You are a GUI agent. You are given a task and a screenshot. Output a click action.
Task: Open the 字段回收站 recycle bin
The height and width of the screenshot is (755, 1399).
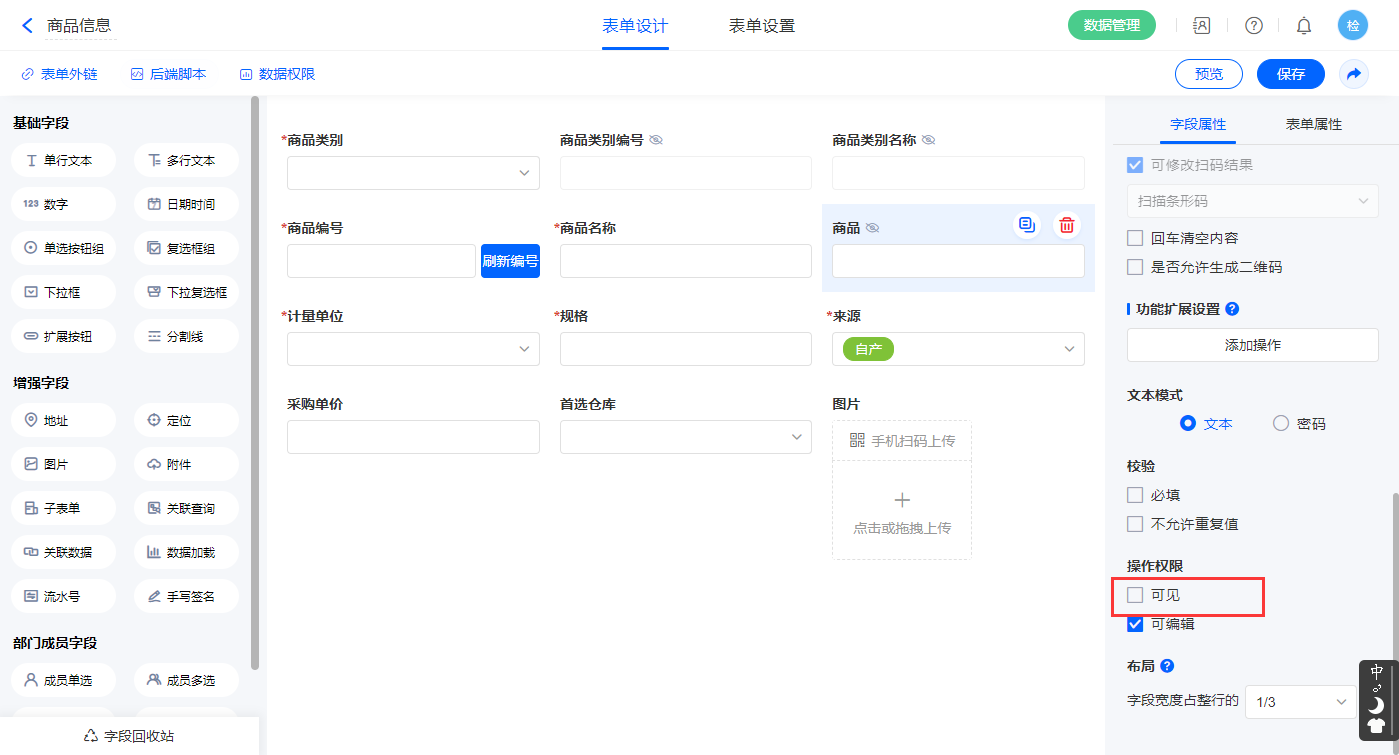coord(129,736)
